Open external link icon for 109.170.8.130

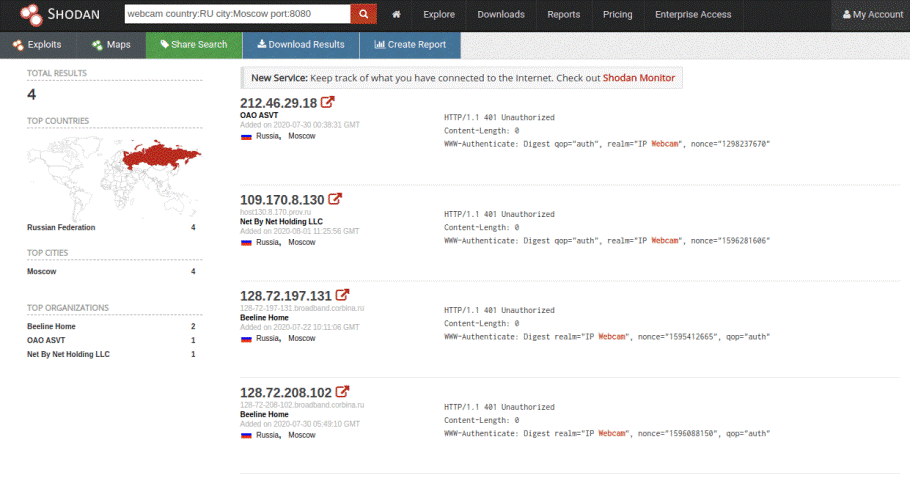point(335,199)
